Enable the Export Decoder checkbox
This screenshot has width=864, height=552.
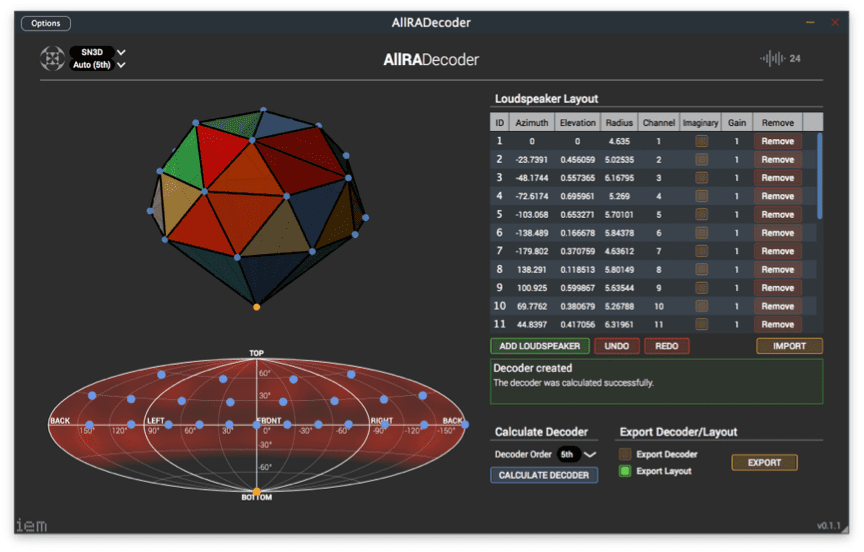(625, 454)
